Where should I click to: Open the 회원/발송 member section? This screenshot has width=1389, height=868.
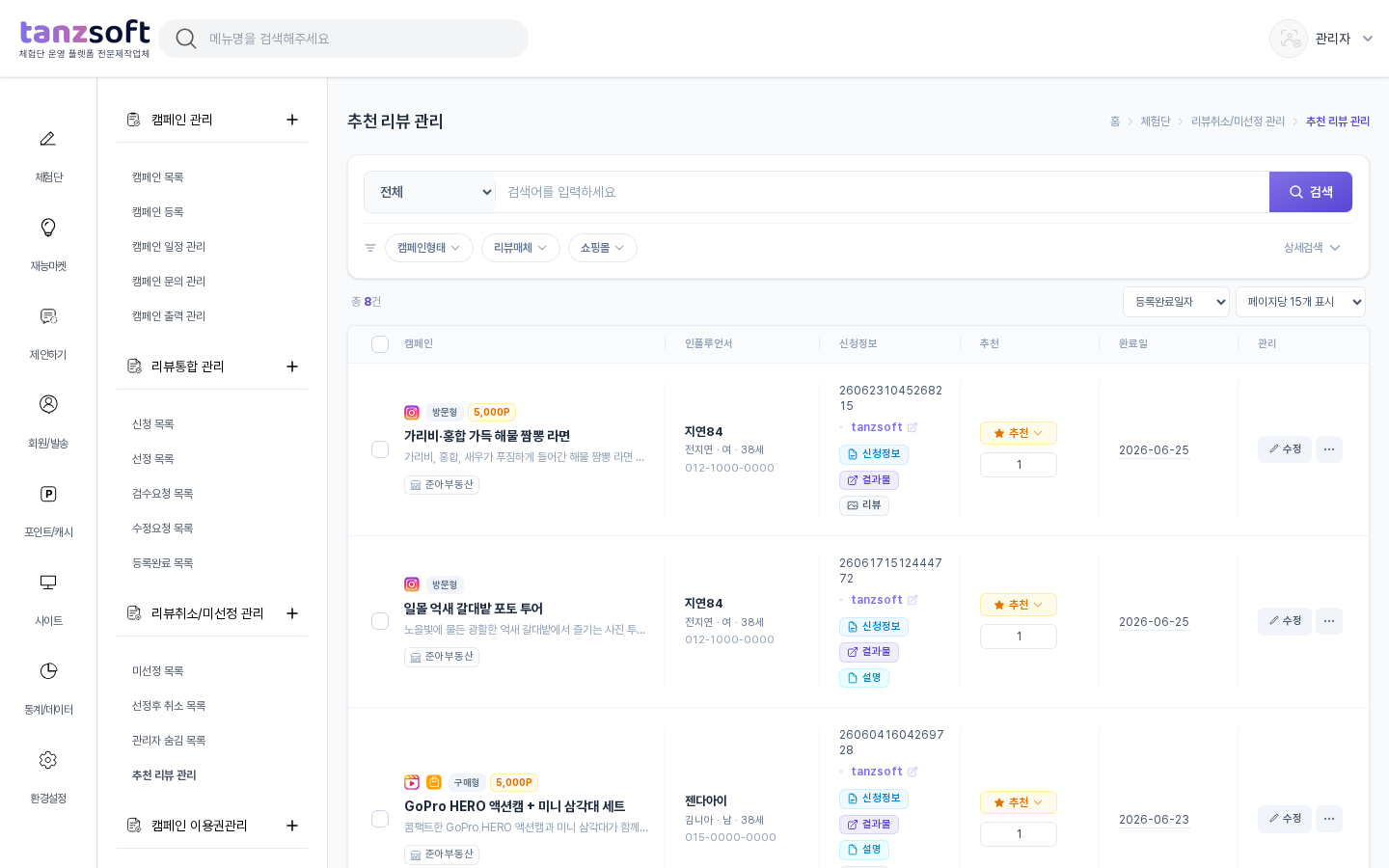(48, 420)
